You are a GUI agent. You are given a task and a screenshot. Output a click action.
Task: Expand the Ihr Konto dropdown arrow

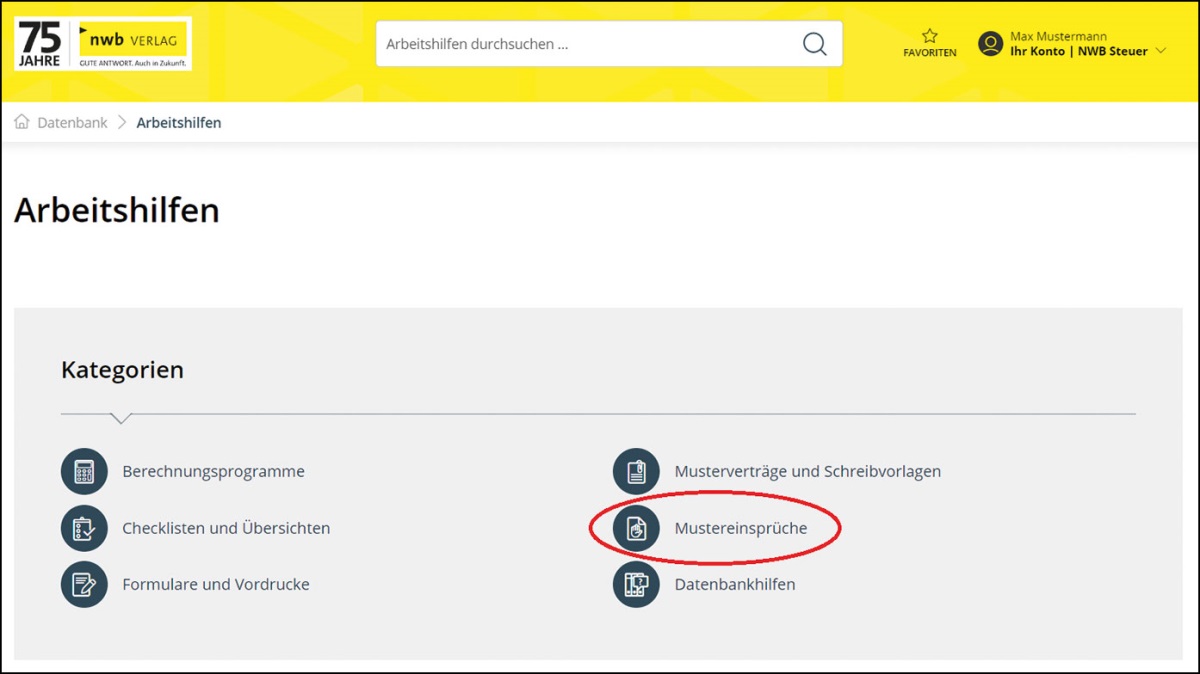coord(1161,51)
